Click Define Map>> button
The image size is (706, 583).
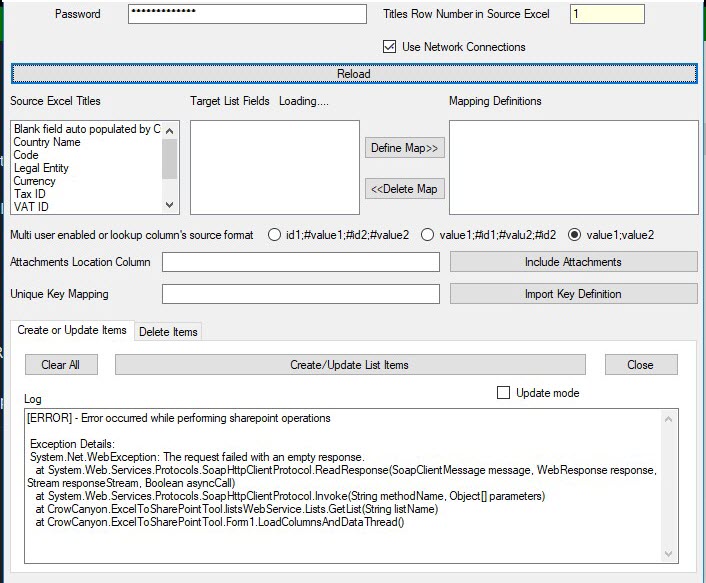pyautogui.click(x=404, y=148)
